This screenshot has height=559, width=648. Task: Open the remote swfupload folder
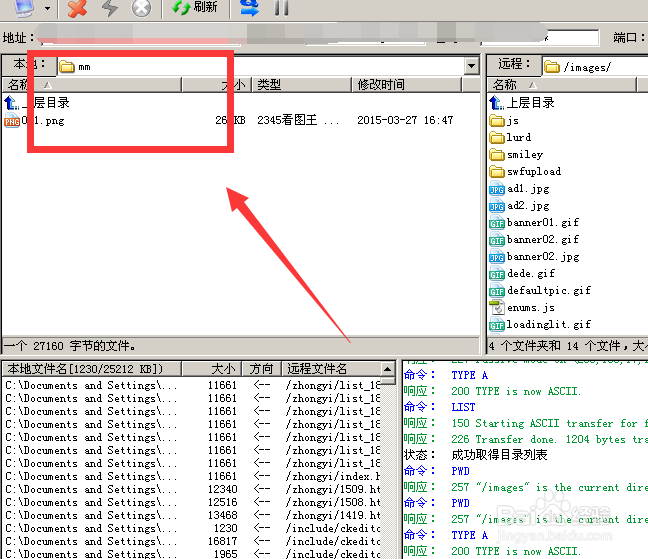525,171
